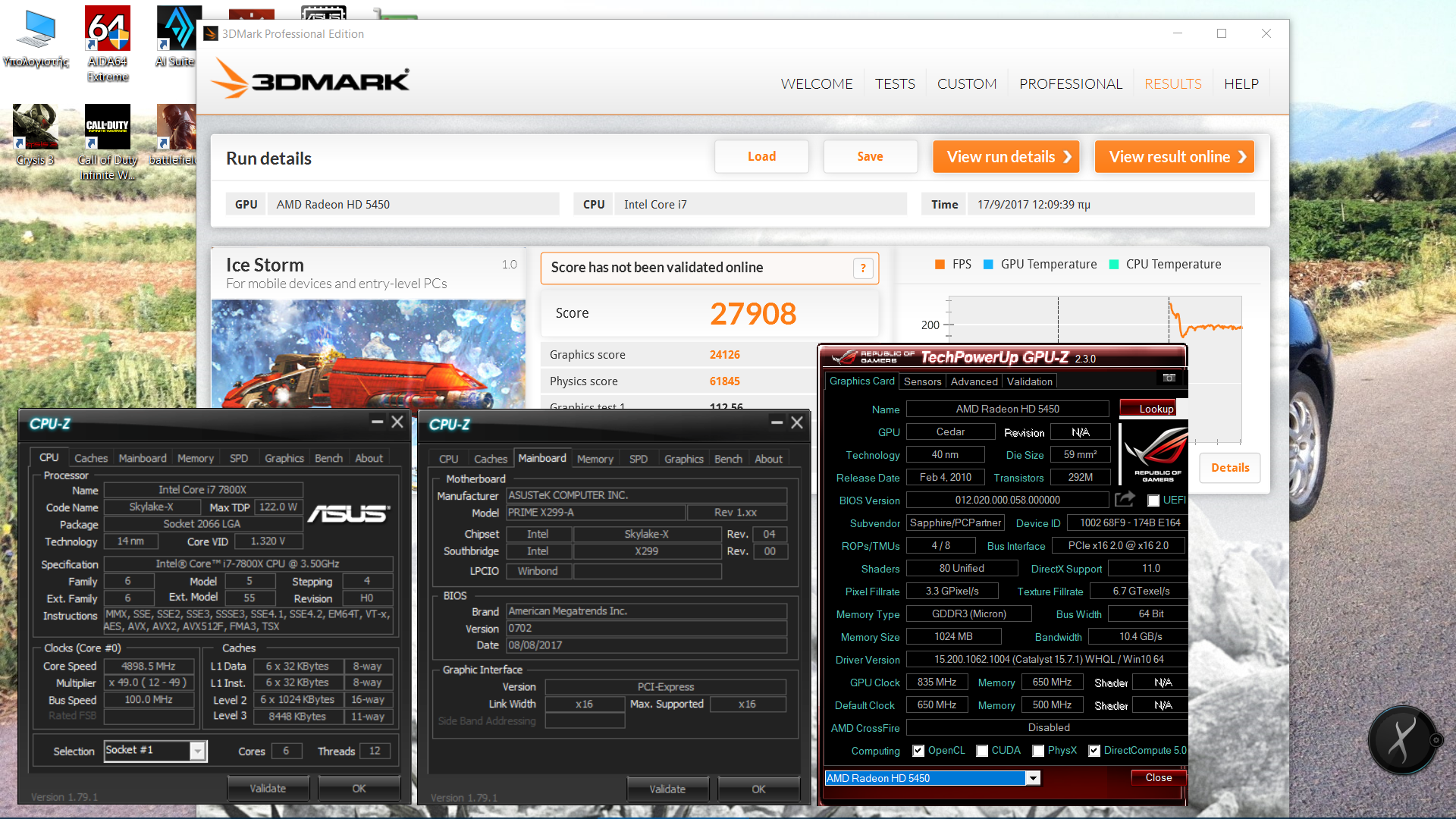Toggle the UEFI checkbox in GPU-Z
This screenshot has width=1456, height=819.
pyautogui.click(x=1153, y=500)
